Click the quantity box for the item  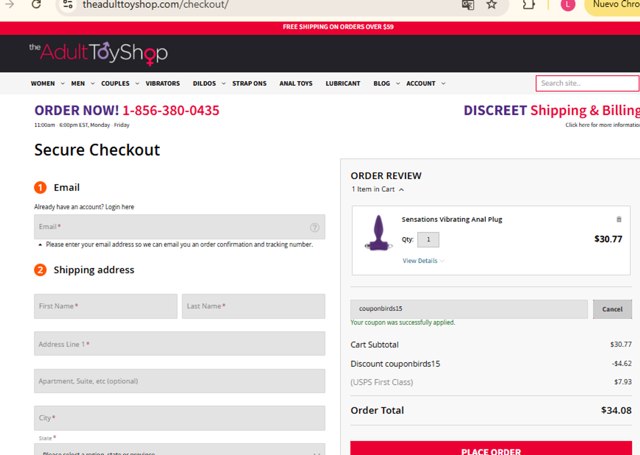[x=428, y=240]
